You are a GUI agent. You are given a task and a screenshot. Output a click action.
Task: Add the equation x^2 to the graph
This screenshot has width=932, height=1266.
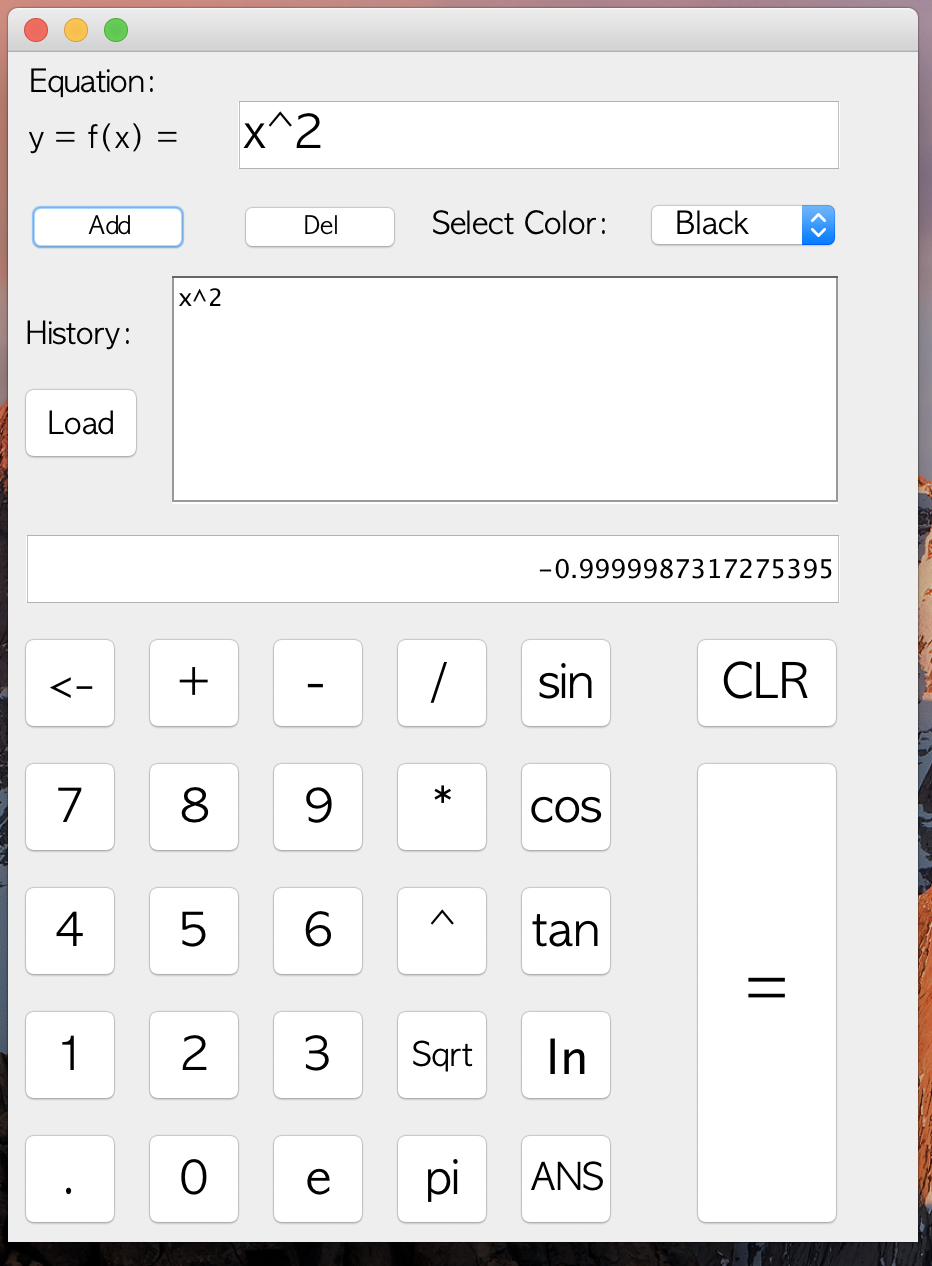[x=107, y=227]
